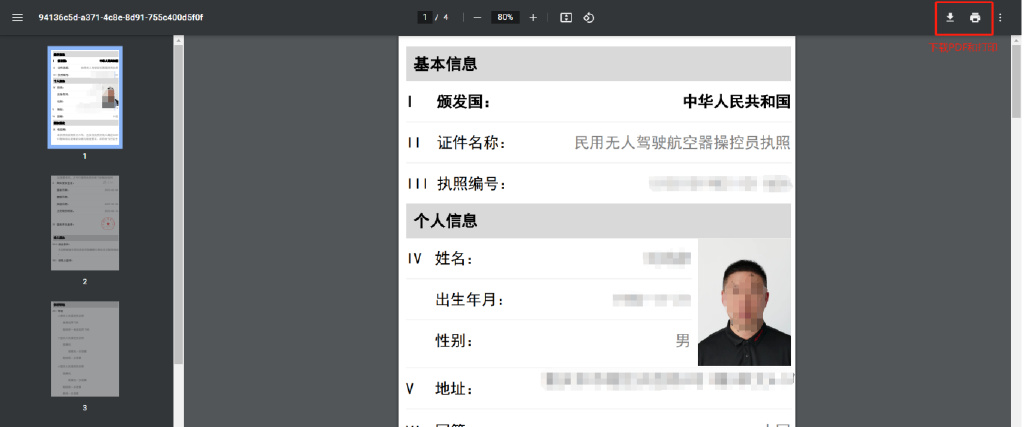Open the page 3 thumbnail

(85, 348)
